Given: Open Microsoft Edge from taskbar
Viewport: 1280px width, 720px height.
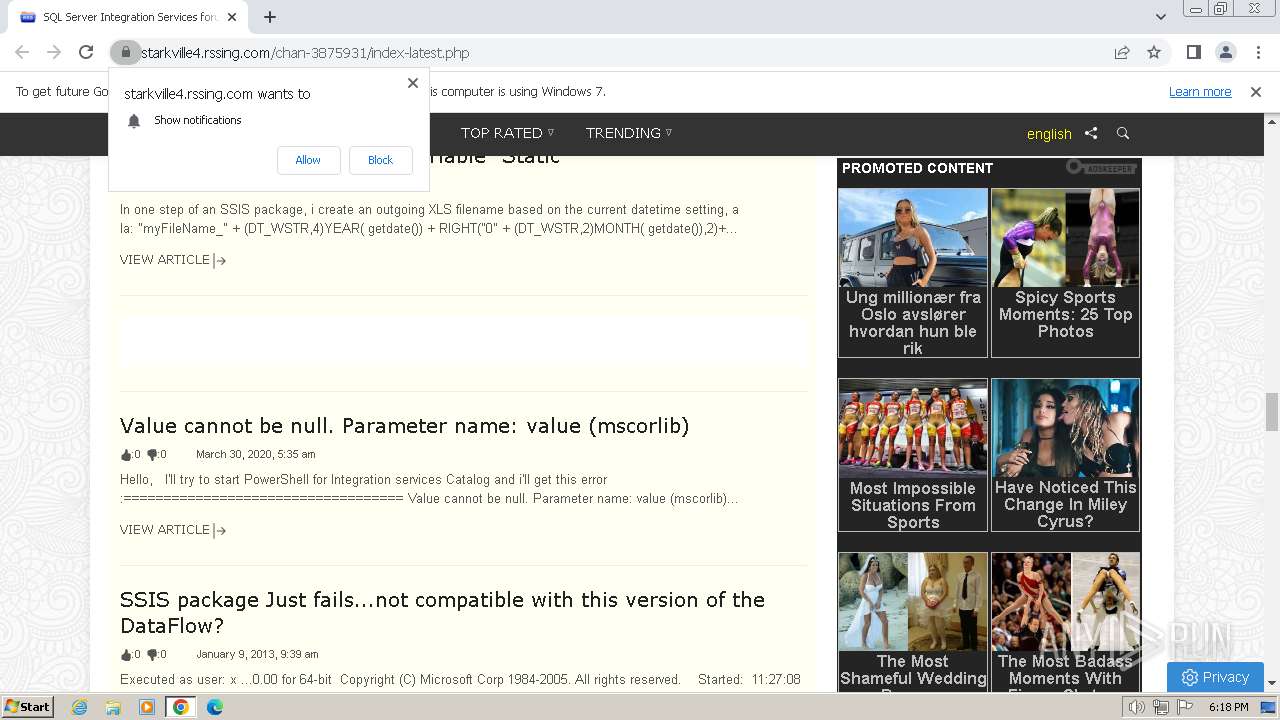Looking at the screenshot, I should [215, 707].
